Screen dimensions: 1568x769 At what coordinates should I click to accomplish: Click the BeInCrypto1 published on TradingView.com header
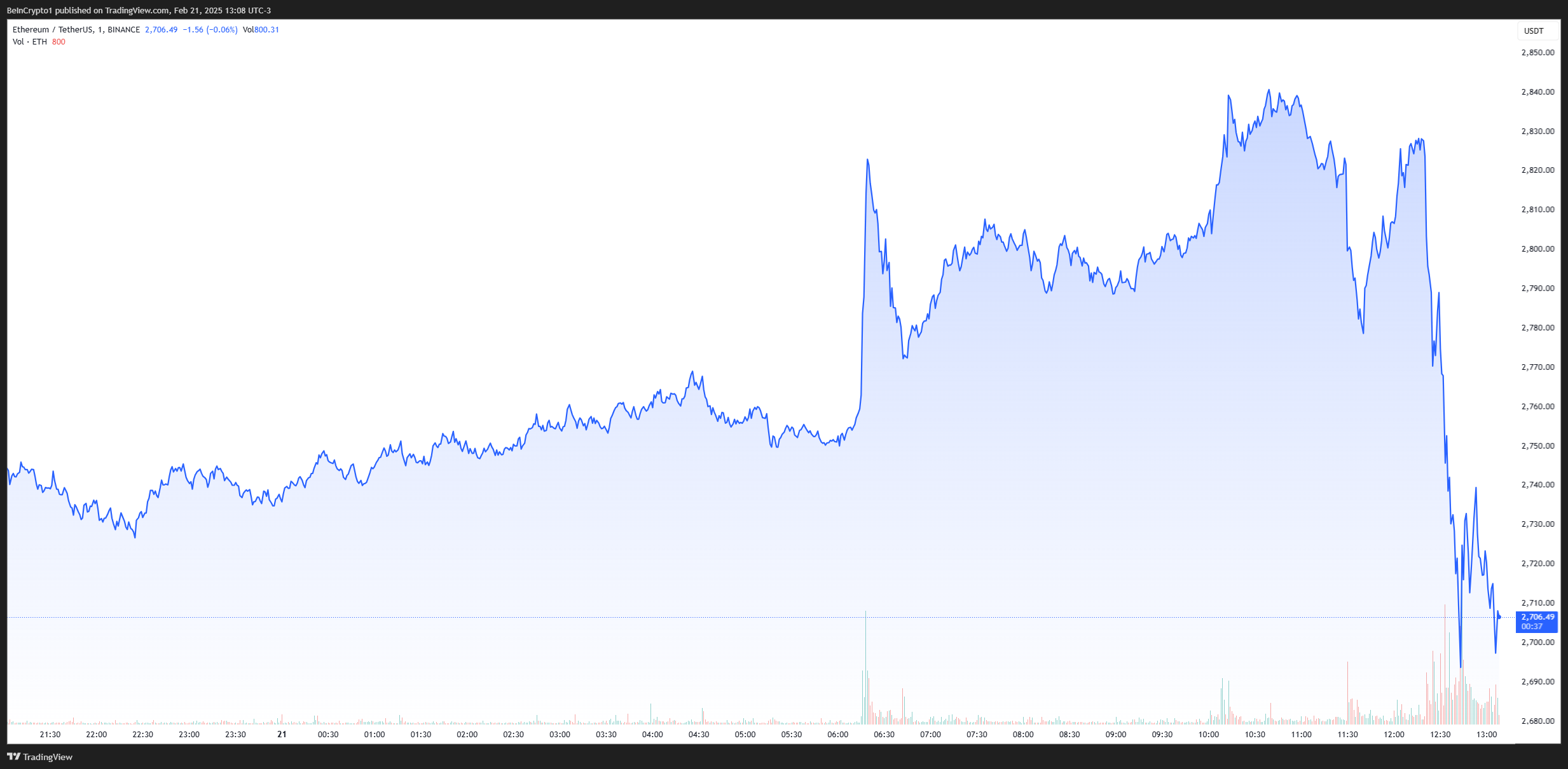pos(139,10)
